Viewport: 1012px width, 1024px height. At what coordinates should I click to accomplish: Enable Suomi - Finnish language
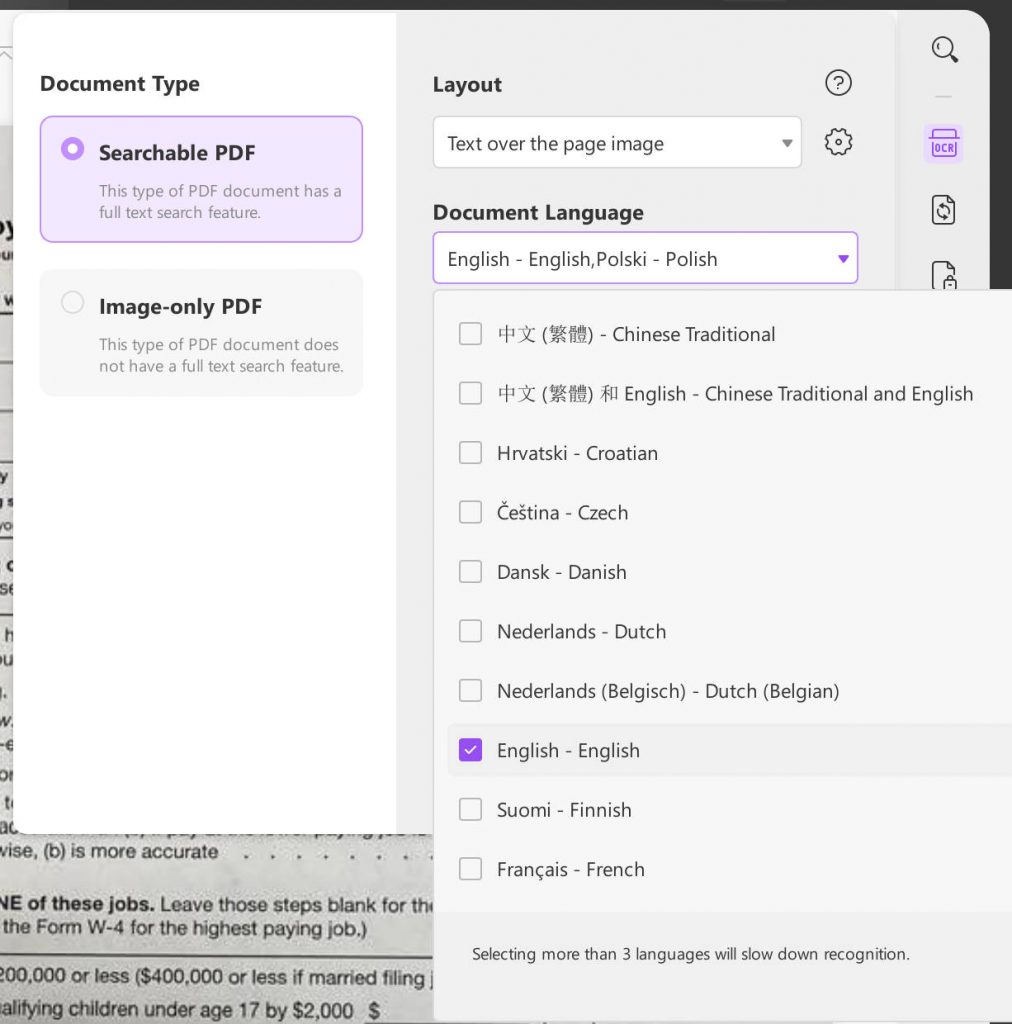470,809
